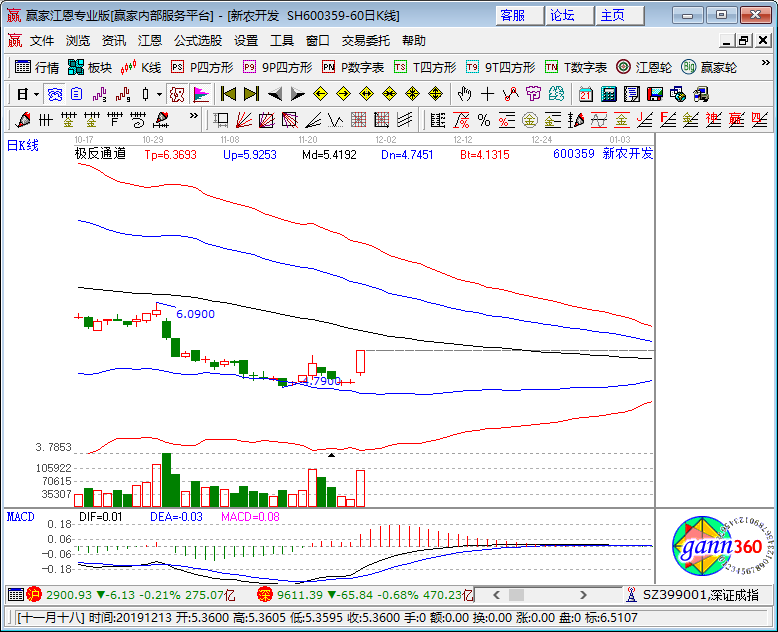Click the right triangle step-forward icon
The image size is (778, 632).
297,94
